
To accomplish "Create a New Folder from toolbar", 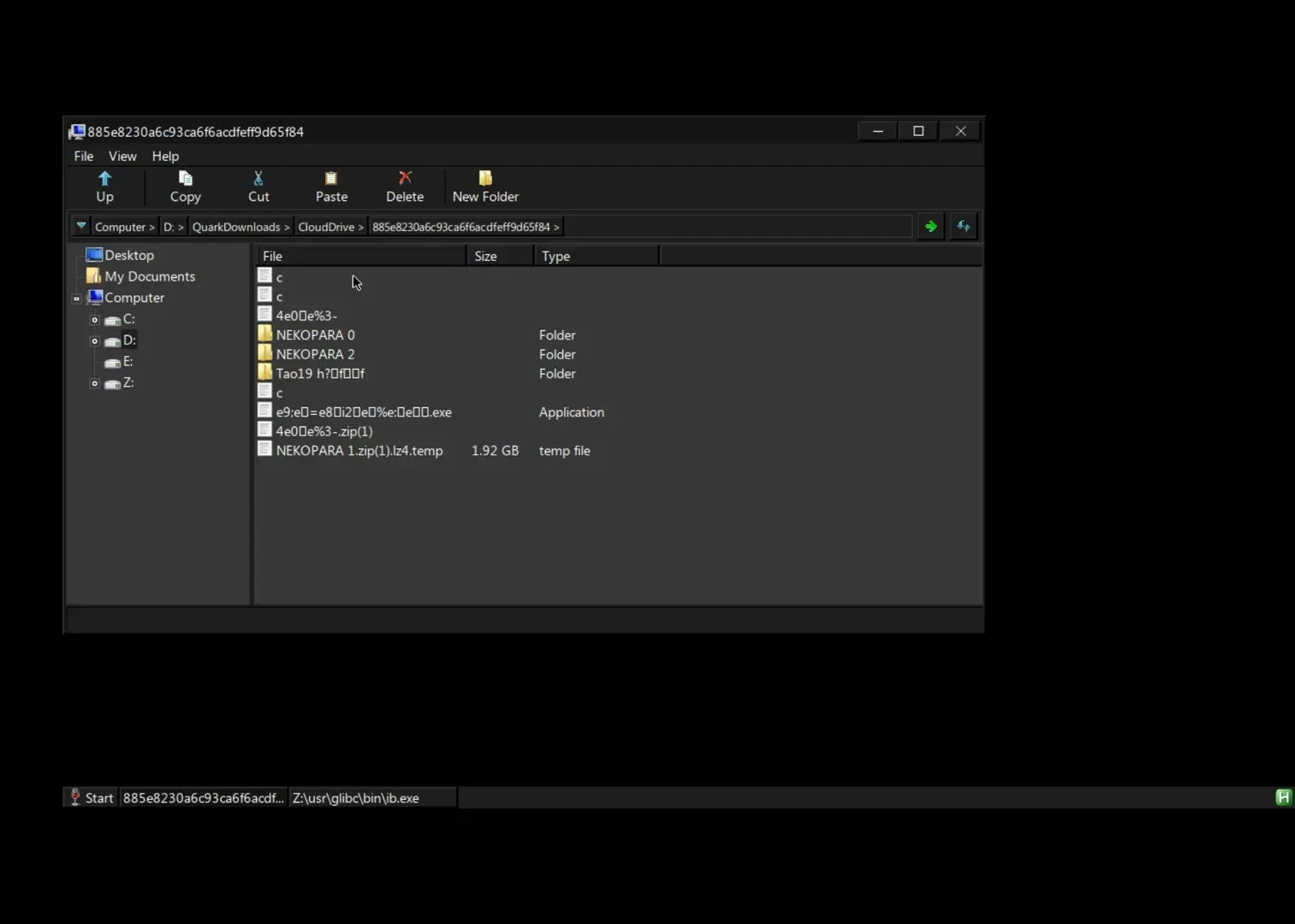I will click(485, 187).
